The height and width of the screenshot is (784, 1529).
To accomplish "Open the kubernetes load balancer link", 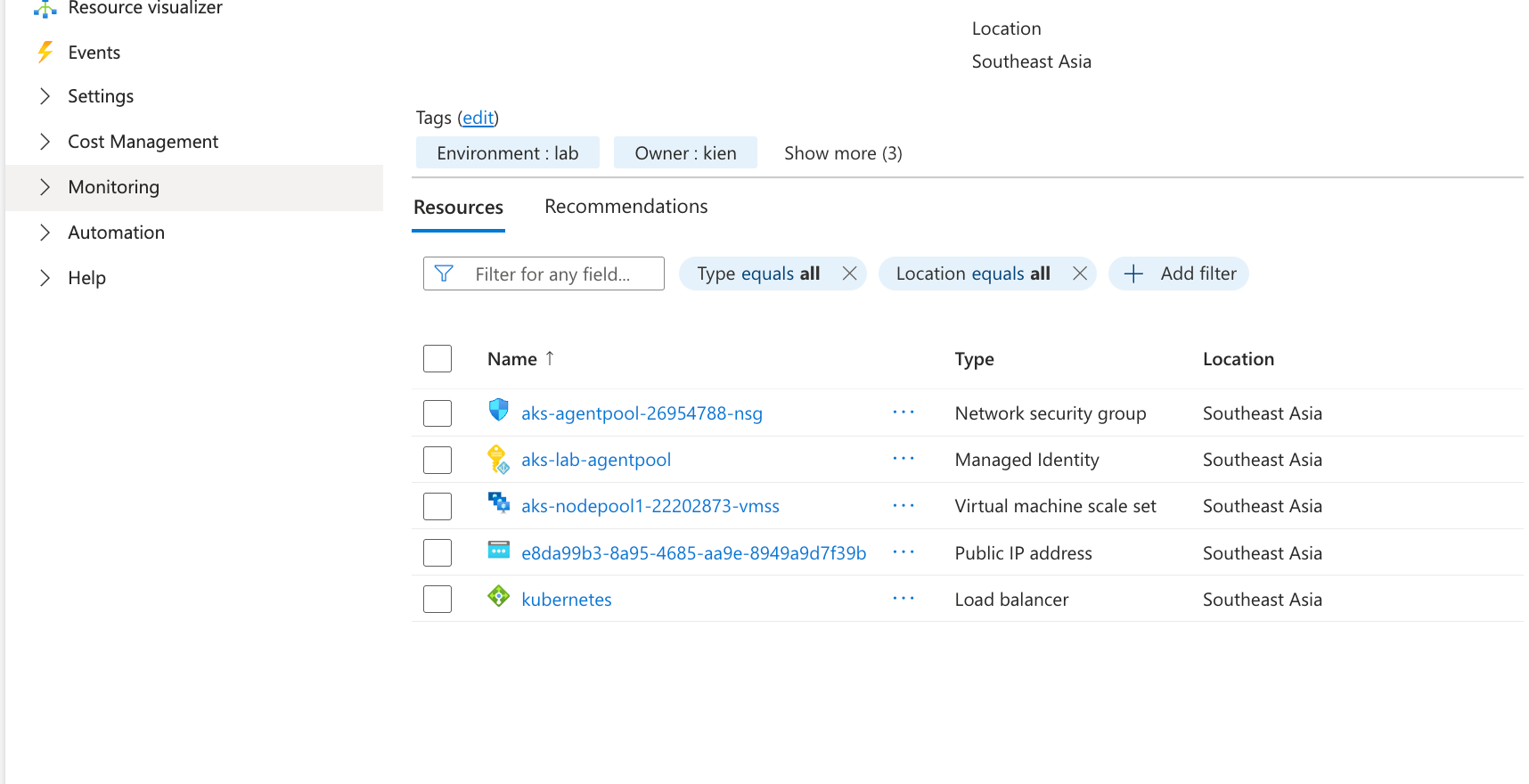I will pyautogui.click(x=567, y=600).
